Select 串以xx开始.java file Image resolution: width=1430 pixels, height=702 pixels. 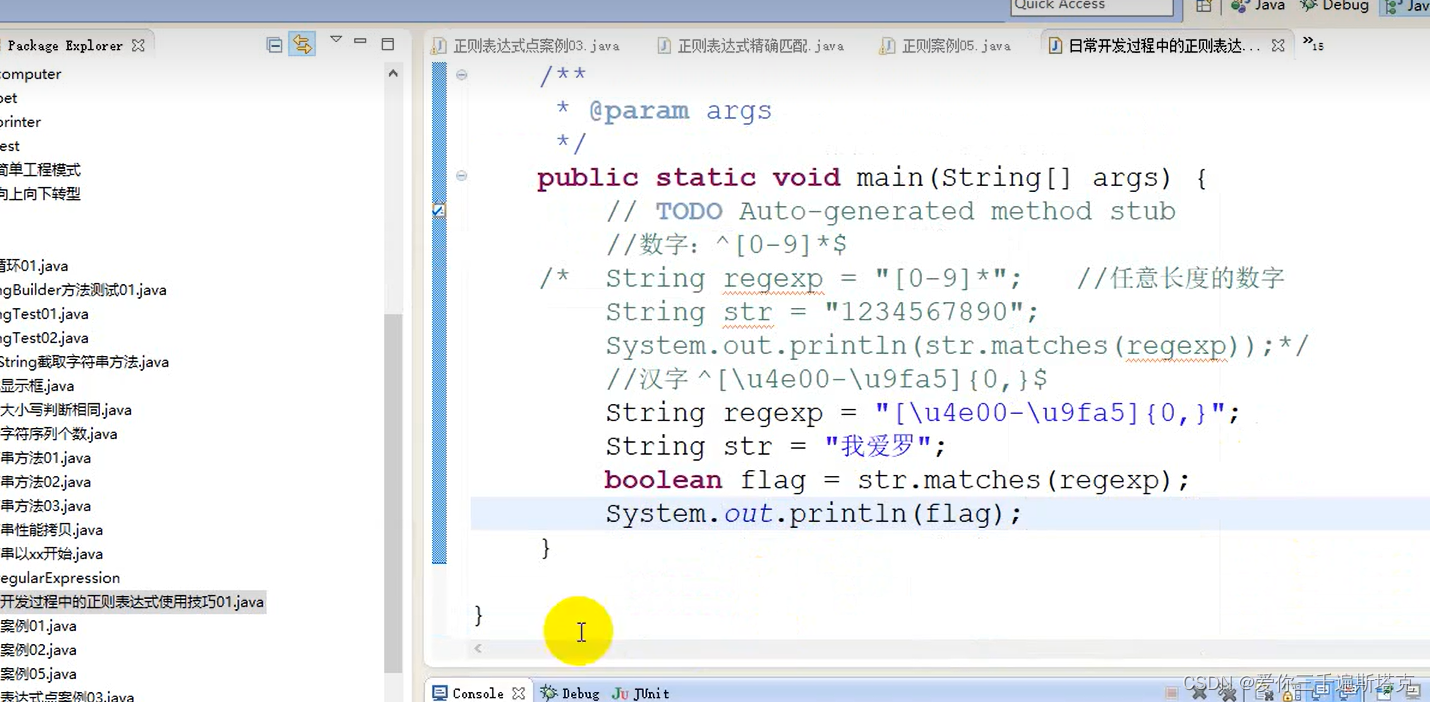click(x=52, y=554)
